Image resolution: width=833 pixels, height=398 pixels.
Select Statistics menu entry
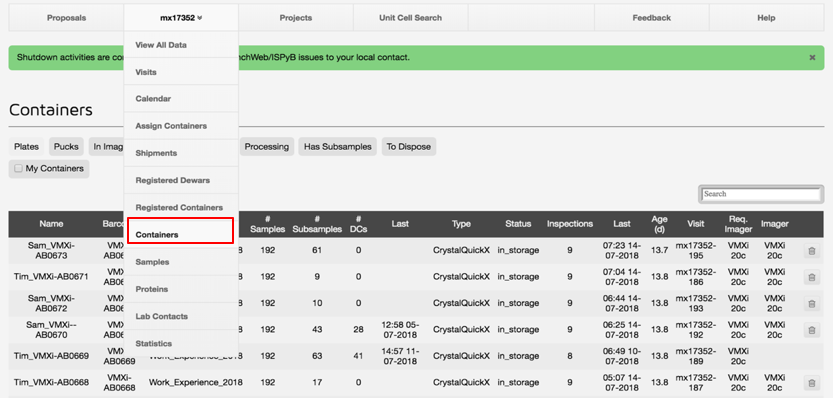point(181,343)
